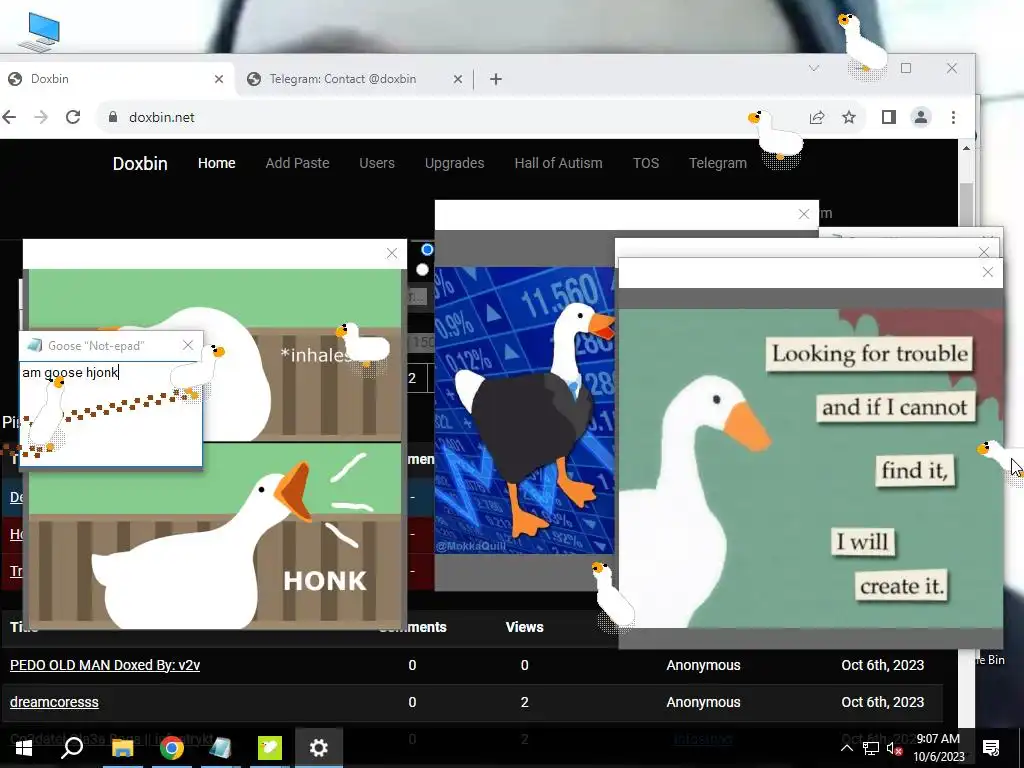Open Telegram nav item

(718, 163)
